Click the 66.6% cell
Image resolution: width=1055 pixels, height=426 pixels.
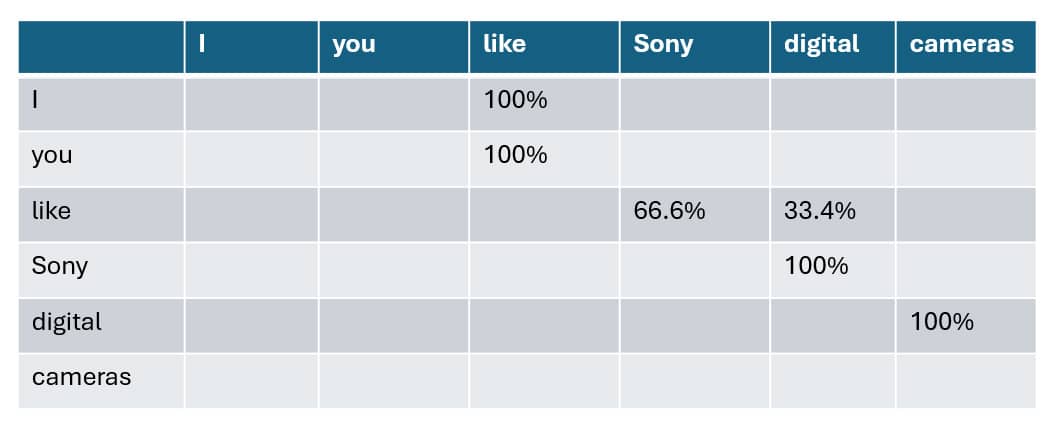(694, 215)
